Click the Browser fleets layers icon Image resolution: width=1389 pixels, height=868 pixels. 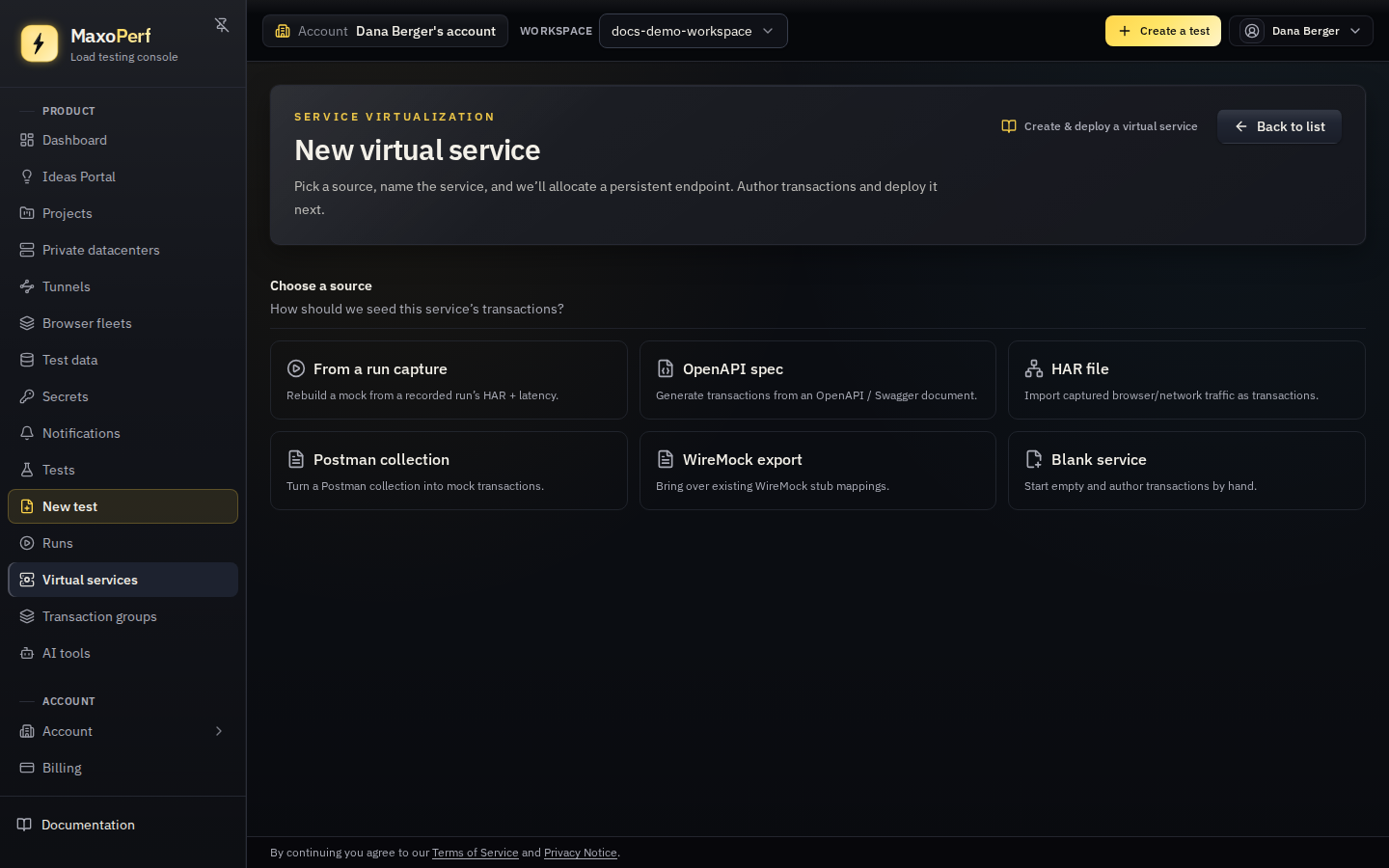27,323
